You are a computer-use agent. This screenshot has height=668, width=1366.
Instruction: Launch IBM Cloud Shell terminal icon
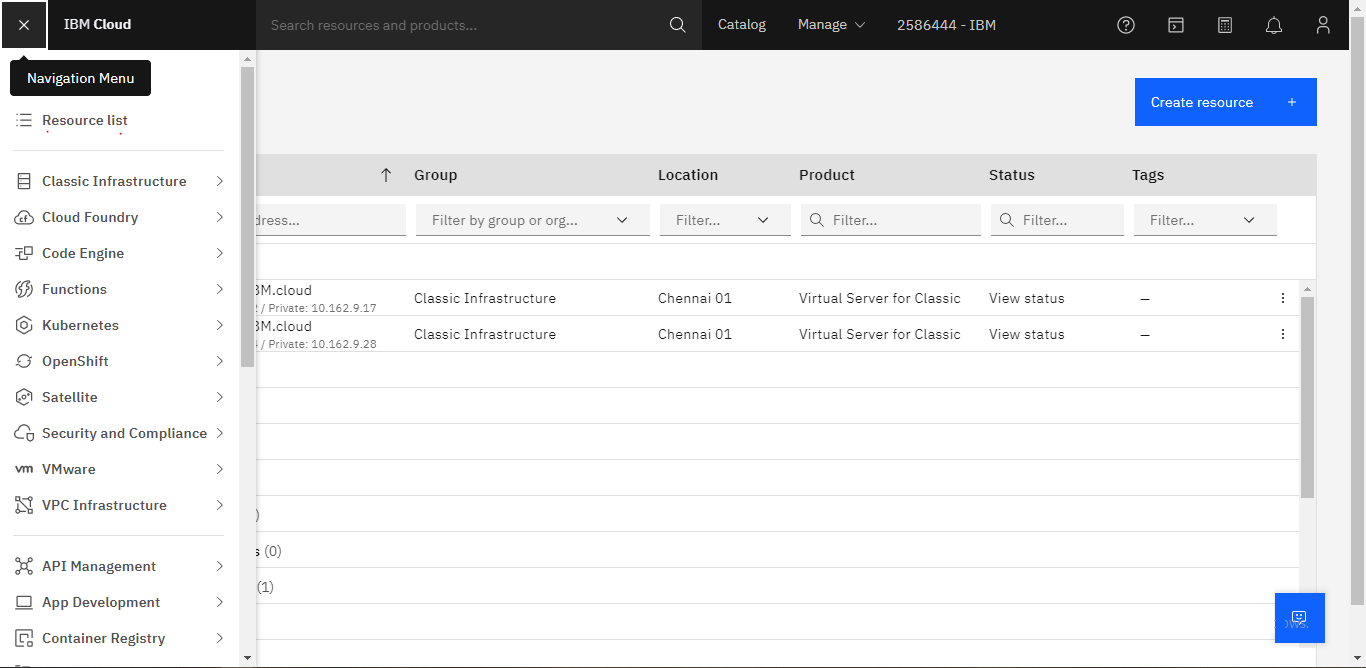[1176, 25]
